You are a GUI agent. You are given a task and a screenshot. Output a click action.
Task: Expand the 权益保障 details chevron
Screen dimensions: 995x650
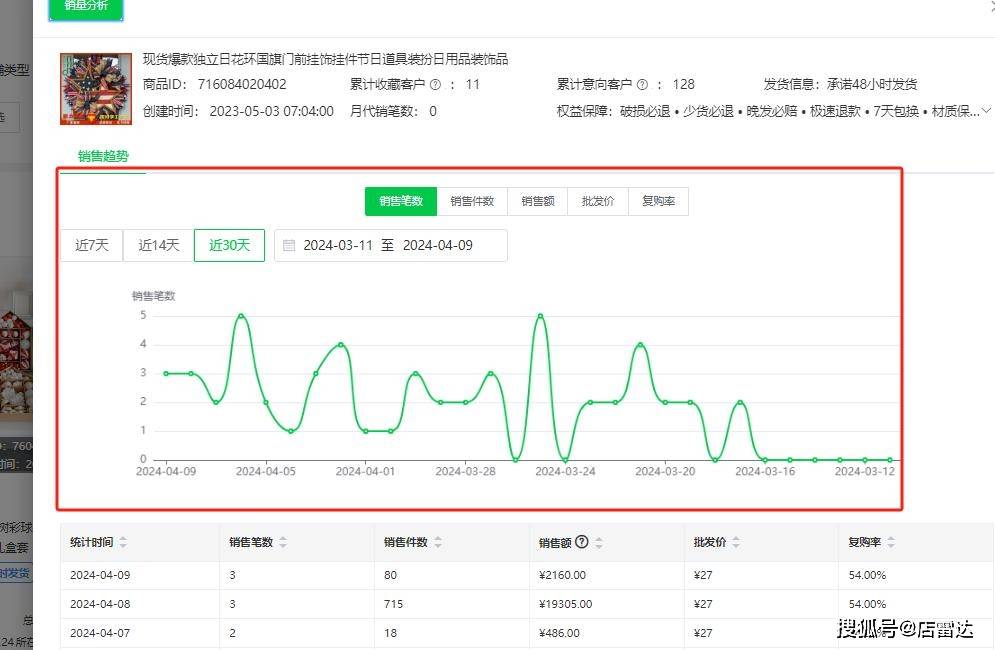(x=986, y=111)
